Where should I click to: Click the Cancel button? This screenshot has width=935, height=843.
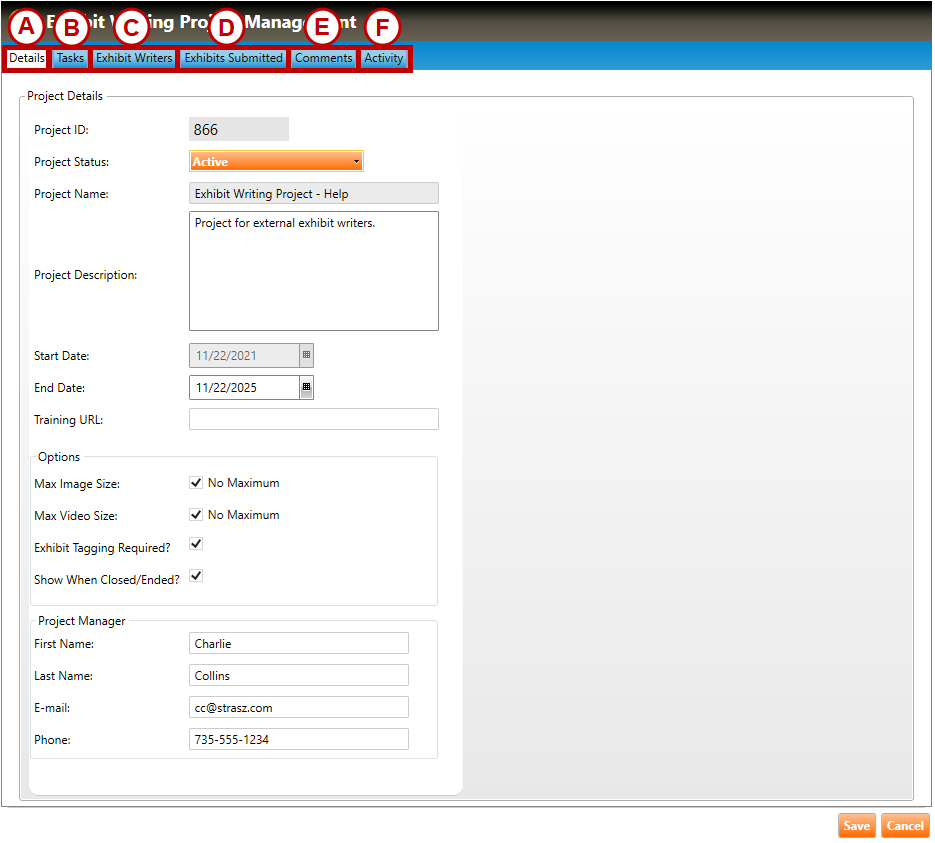coord(905,826)
